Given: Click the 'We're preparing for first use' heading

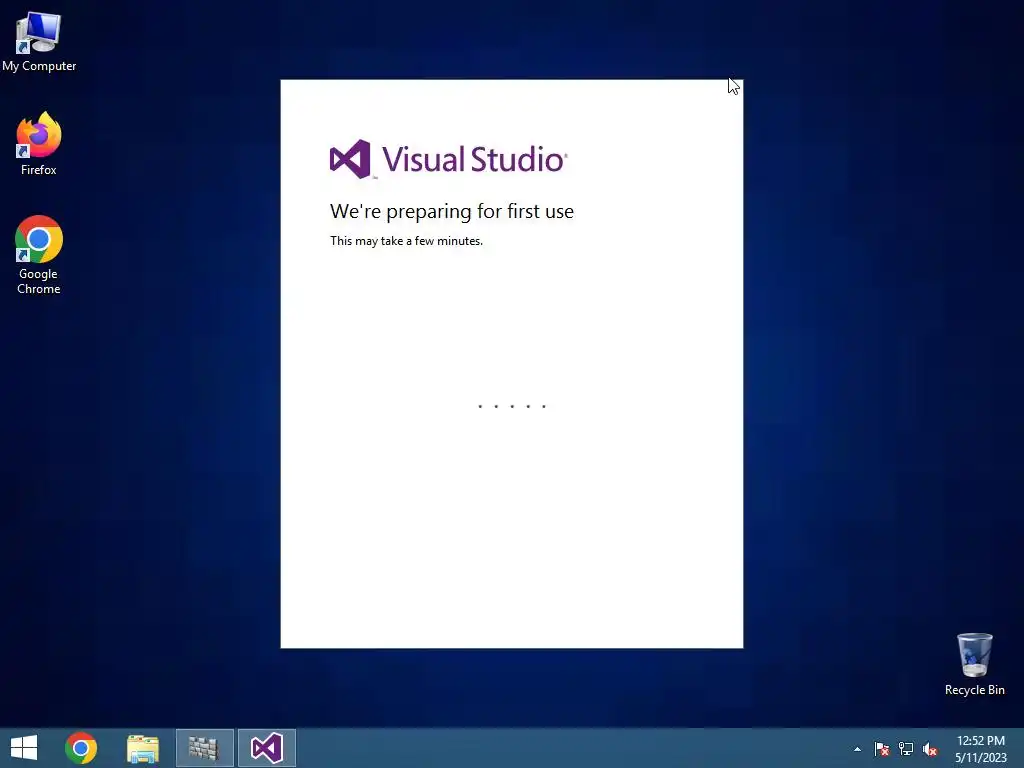Looking at the screenshot, I should tap(452, 211).
